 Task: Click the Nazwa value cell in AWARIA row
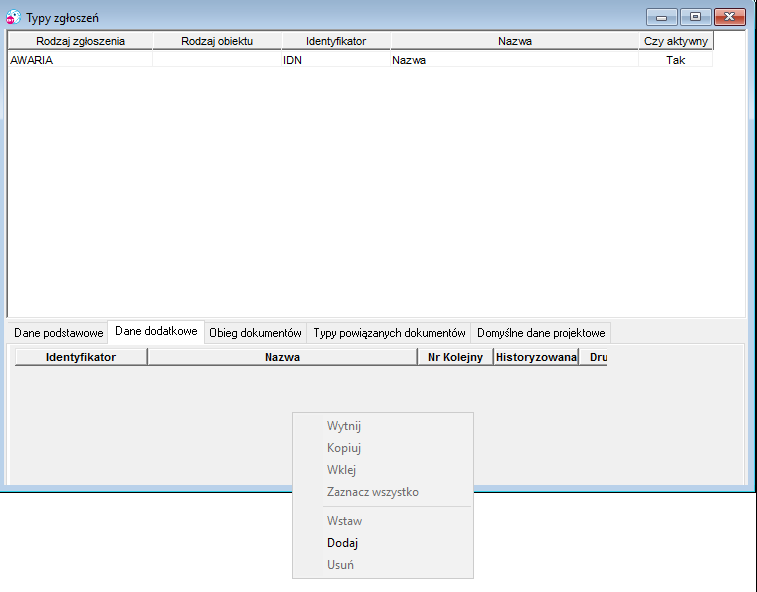[x=515, y=60]
